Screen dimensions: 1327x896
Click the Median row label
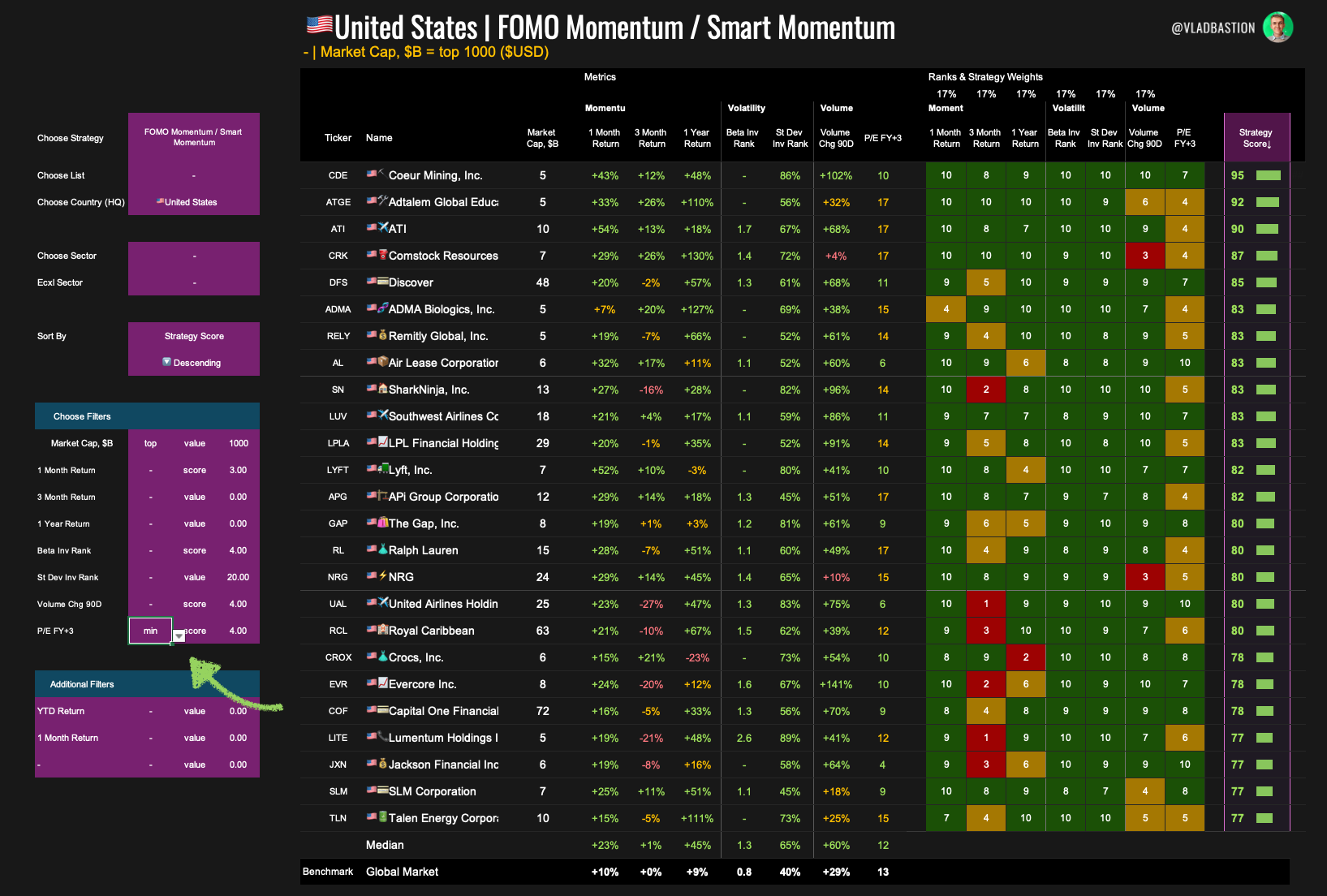(x=385, y=845)
